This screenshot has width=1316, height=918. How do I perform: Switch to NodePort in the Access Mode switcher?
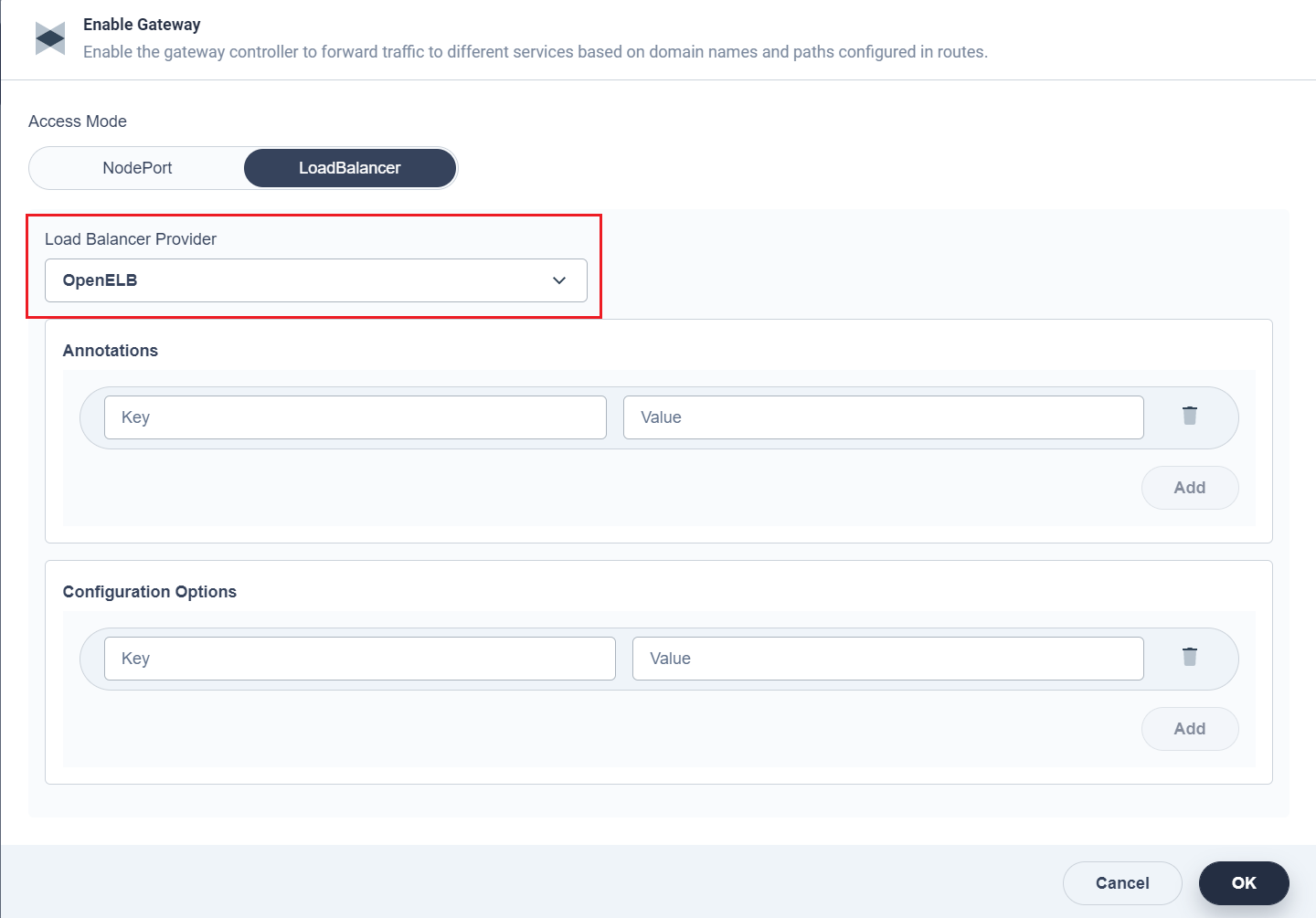(x=137, y=168)
